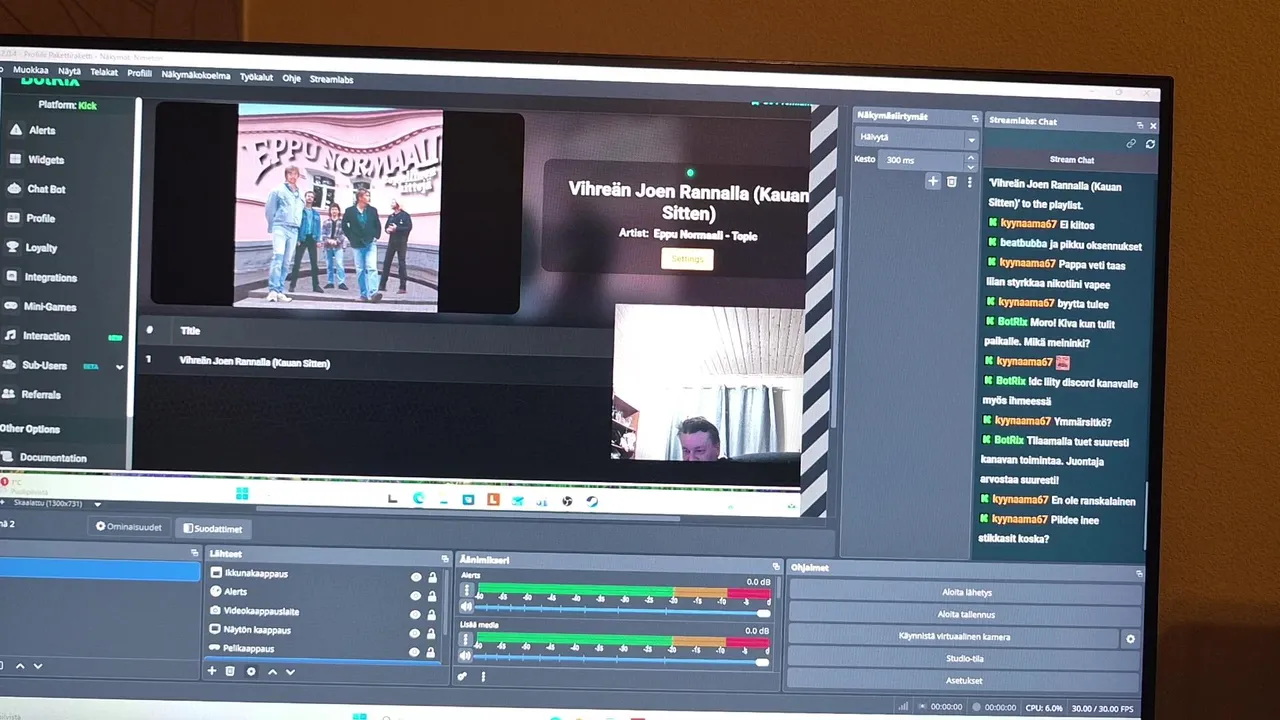Screen dimensions: 1280x720
Task: Open the Profiili menu
Action: [140, 73]
